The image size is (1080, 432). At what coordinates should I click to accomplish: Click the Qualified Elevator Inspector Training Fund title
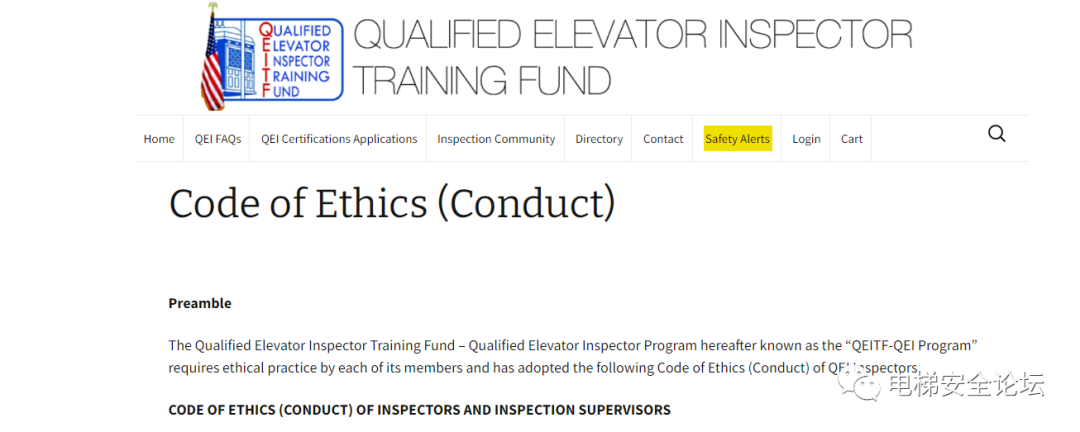pos(632,58)
